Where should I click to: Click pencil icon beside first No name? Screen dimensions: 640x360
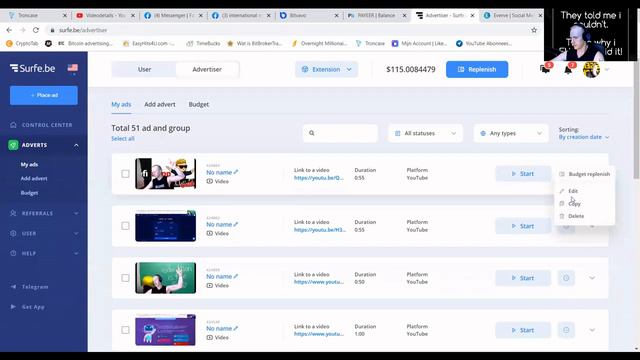click(x=236, y=172)
